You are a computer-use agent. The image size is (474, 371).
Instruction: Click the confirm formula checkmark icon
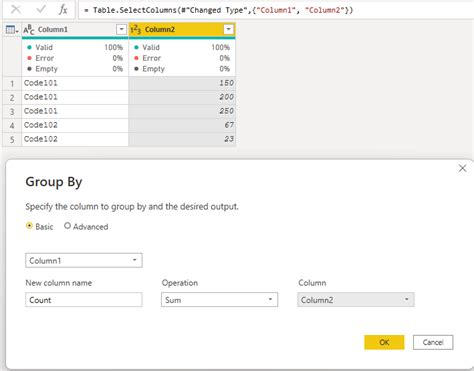[41, 10]
